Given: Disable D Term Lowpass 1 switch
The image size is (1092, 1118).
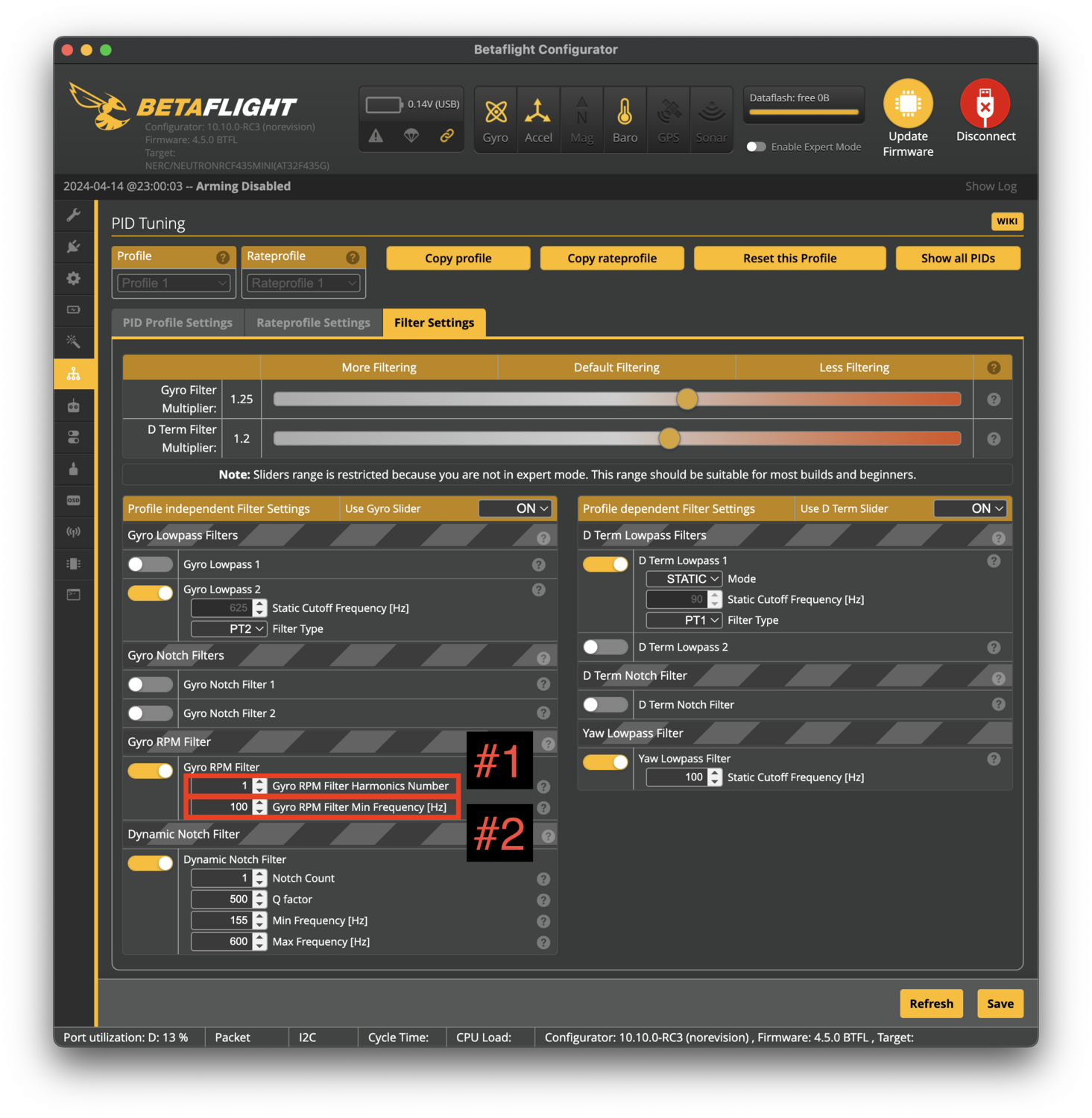Looking at the screenshot, I should (605, 564).
